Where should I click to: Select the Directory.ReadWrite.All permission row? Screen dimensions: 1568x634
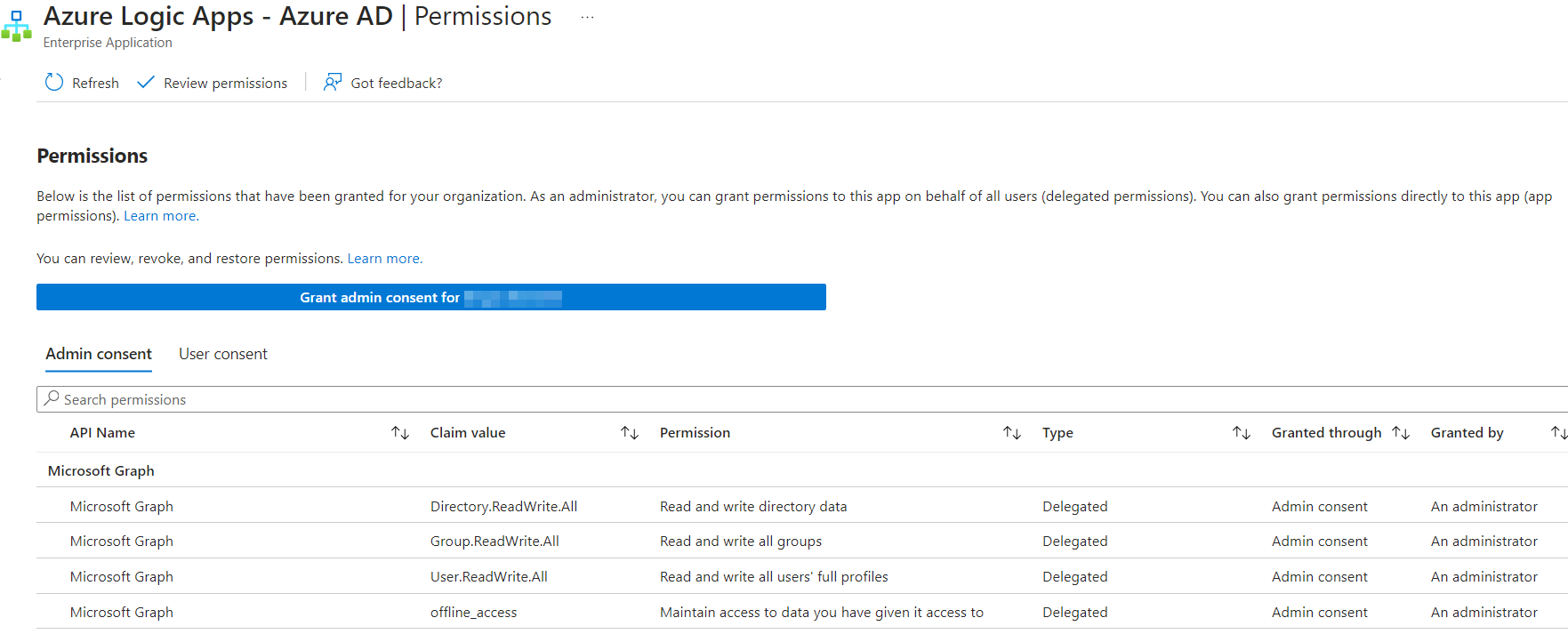click(503, 506)
